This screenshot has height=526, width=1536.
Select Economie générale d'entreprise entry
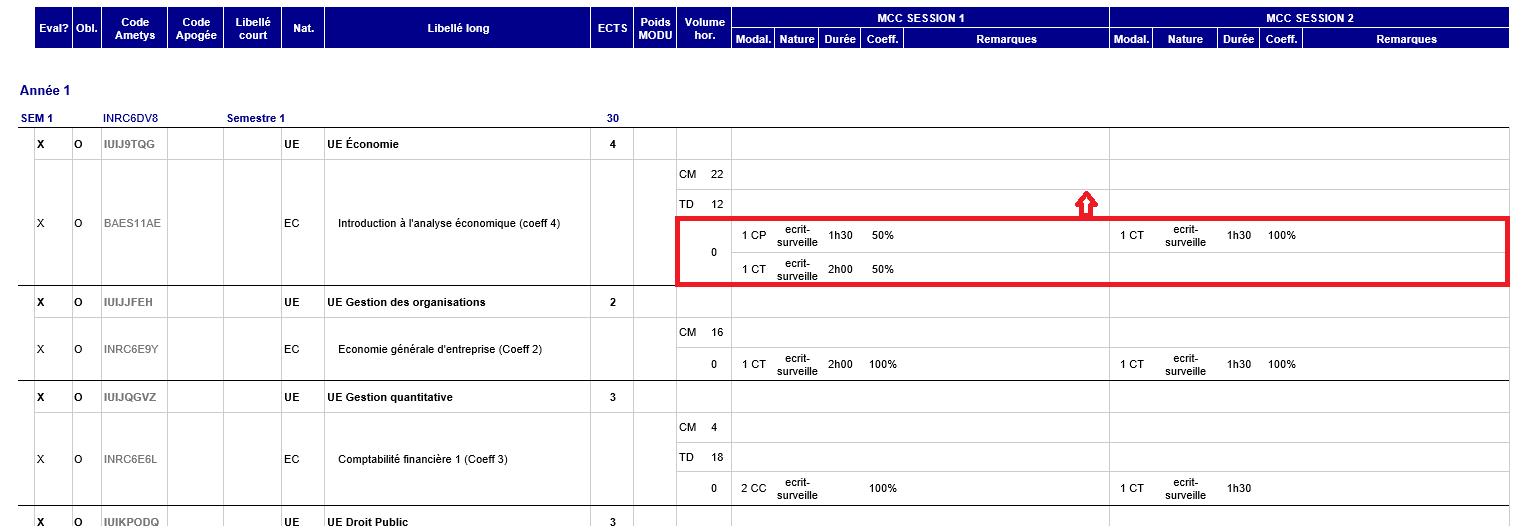[x=440, y=350]
